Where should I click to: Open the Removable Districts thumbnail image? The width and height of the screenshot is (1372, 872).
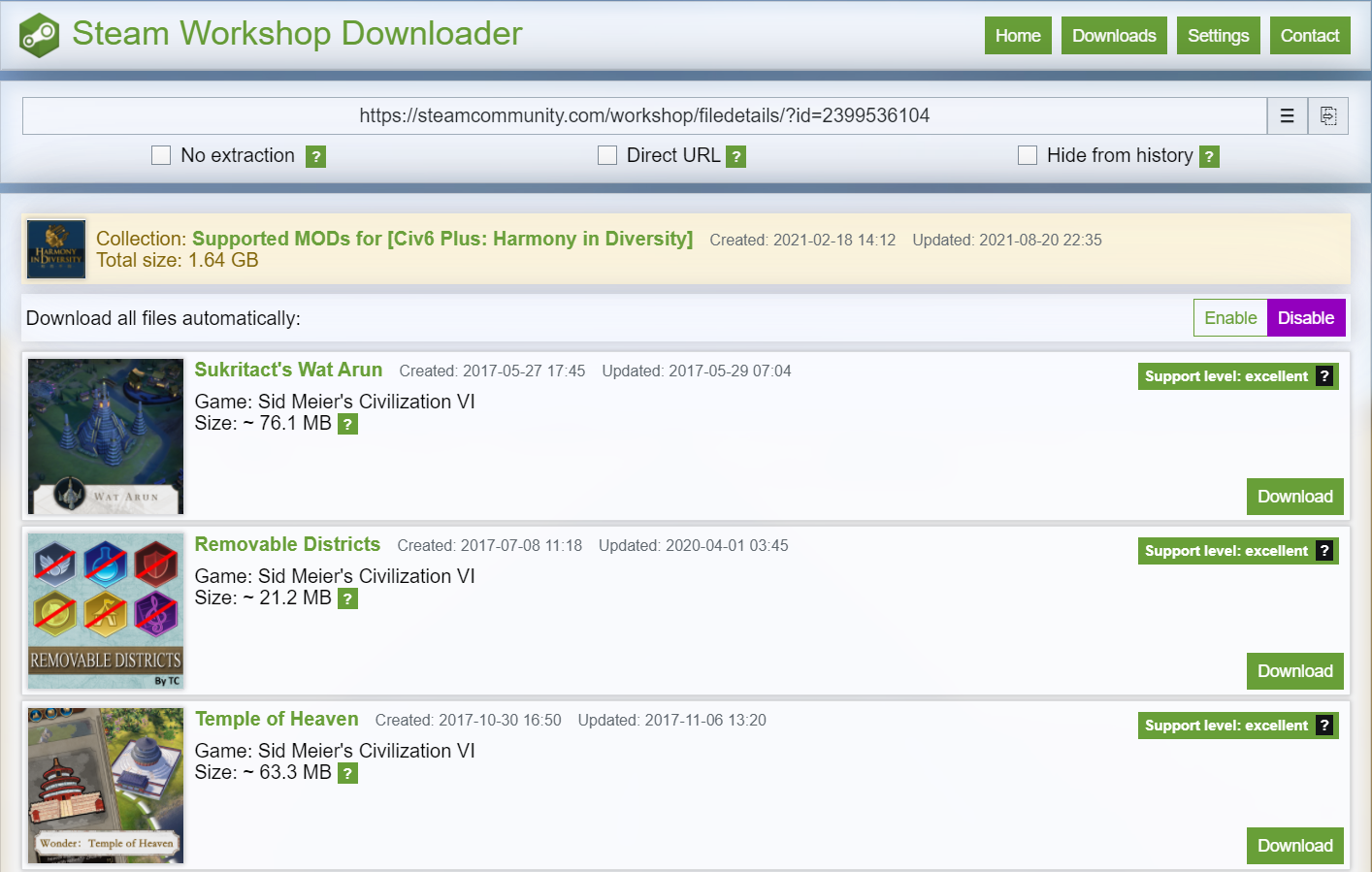click(x=106, y=611)
